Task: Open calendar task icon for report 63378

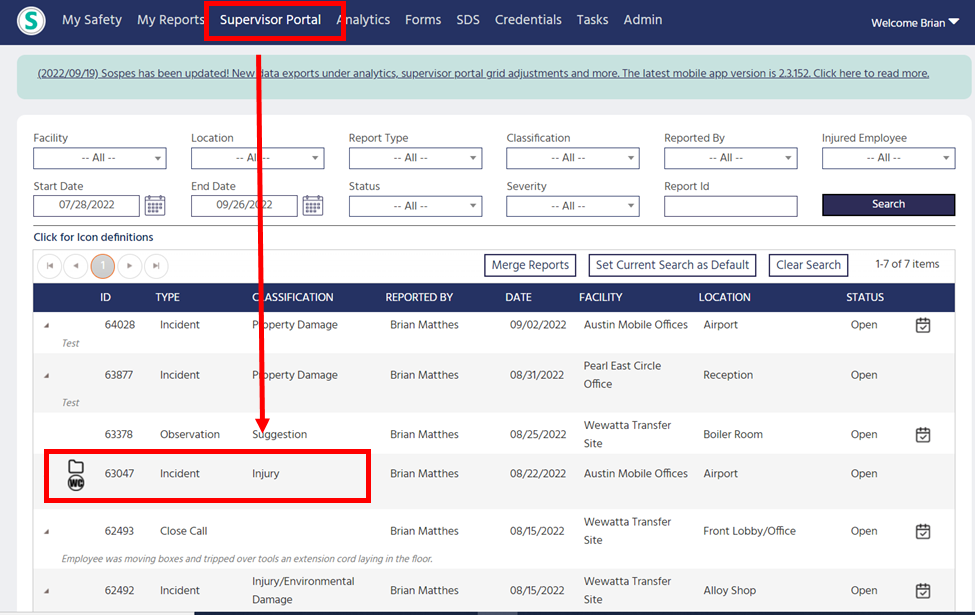Action: 923,435
